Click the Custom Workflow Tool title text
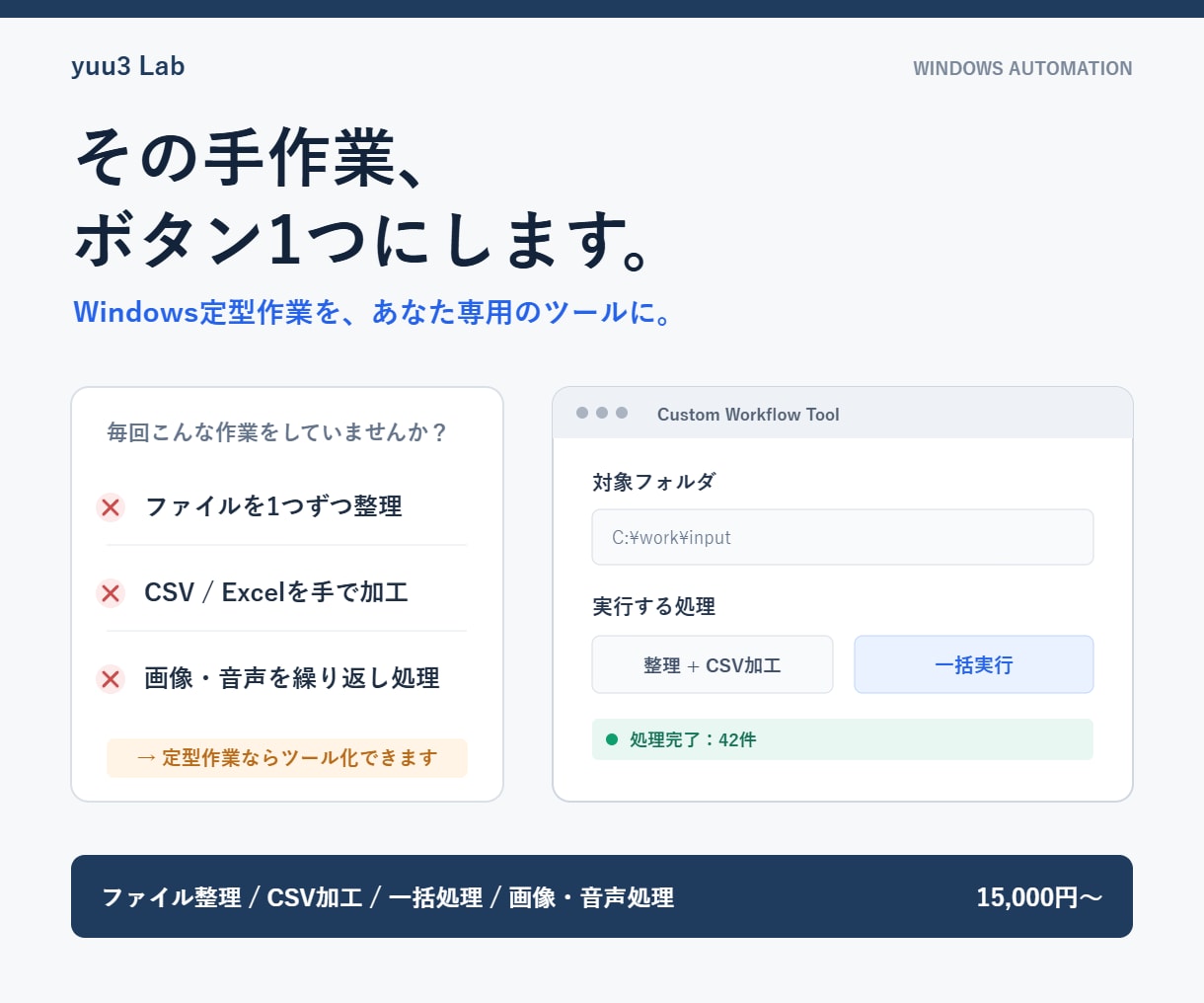This screenshot has height=1003, width=1204. coord(748,415)
